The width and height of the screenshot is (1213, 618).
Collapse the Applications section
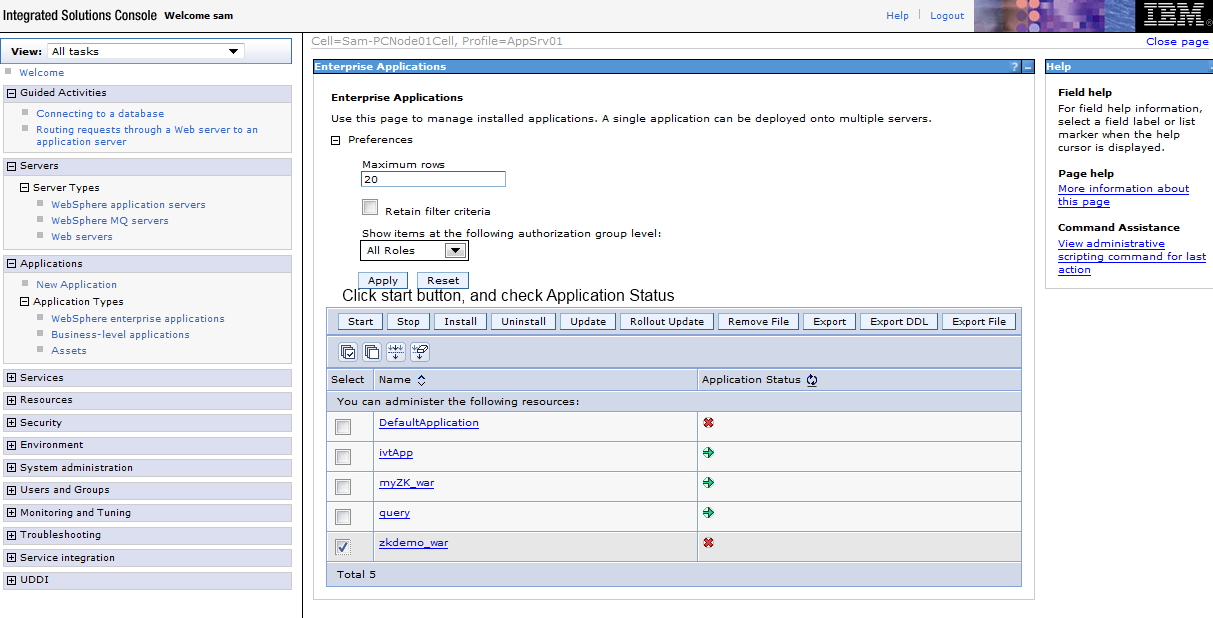point(12,264)
